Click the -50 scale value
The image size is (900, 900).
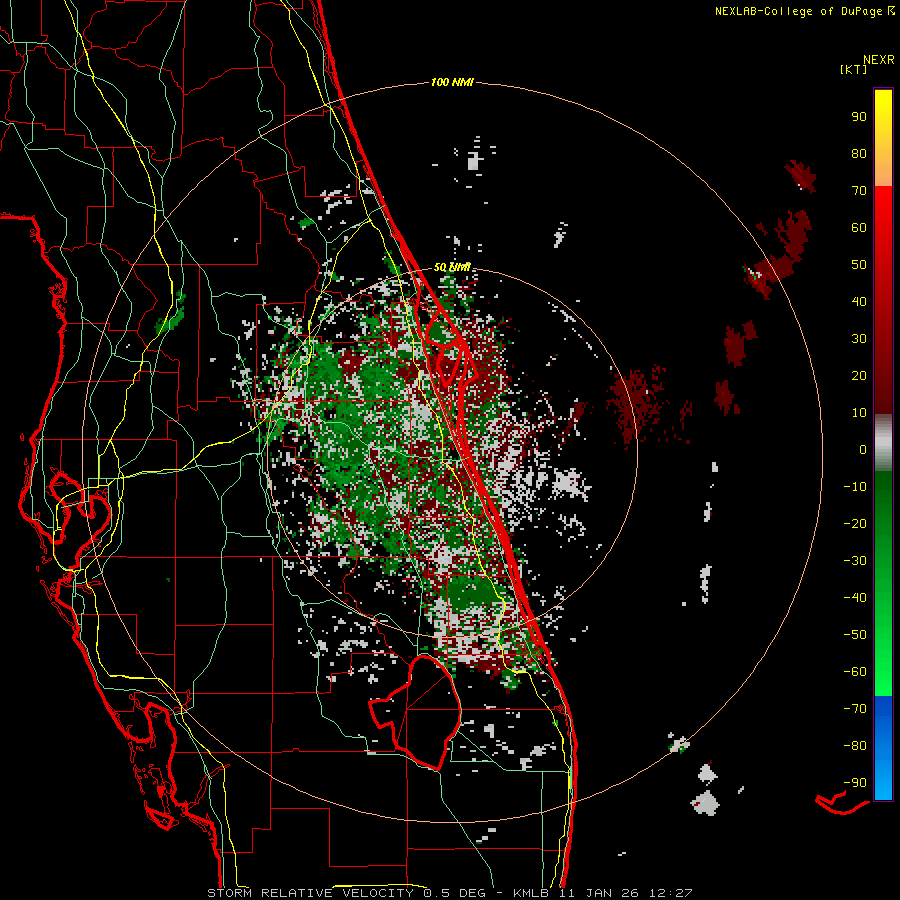[855, 635]
